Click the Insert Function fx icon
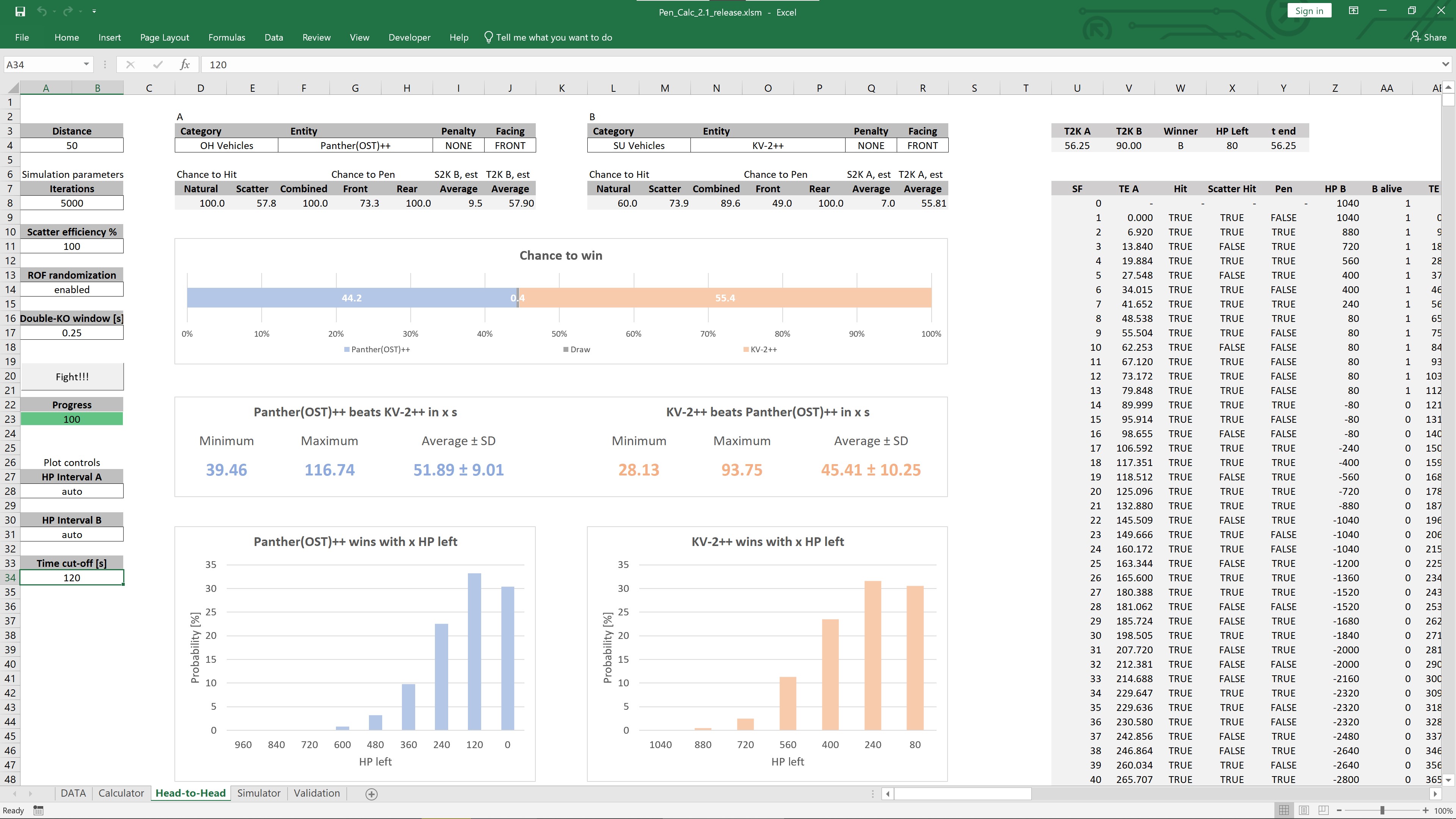 [x=185, y=64]
